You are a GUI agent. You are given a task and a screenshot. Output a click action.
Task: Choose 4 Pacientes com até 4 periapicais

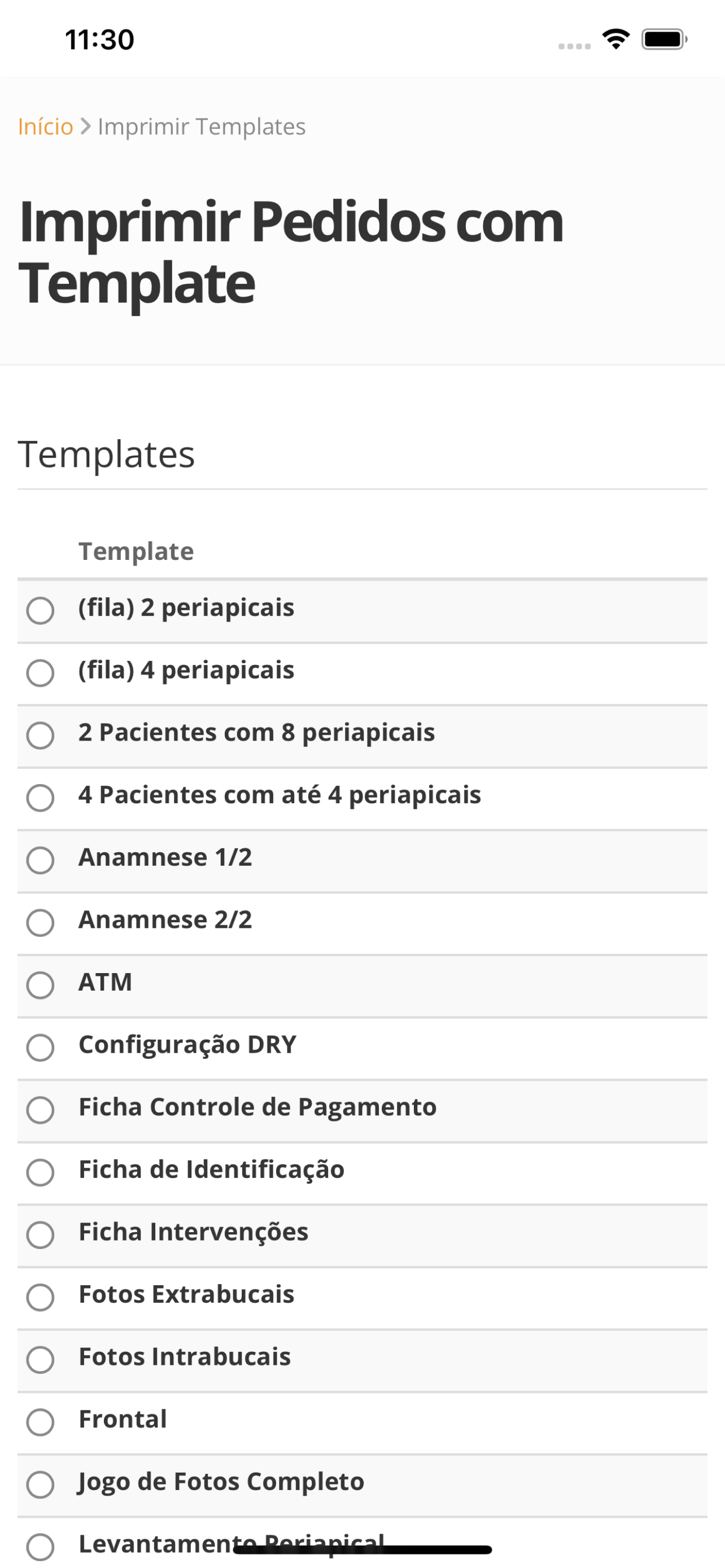point(40,798)
